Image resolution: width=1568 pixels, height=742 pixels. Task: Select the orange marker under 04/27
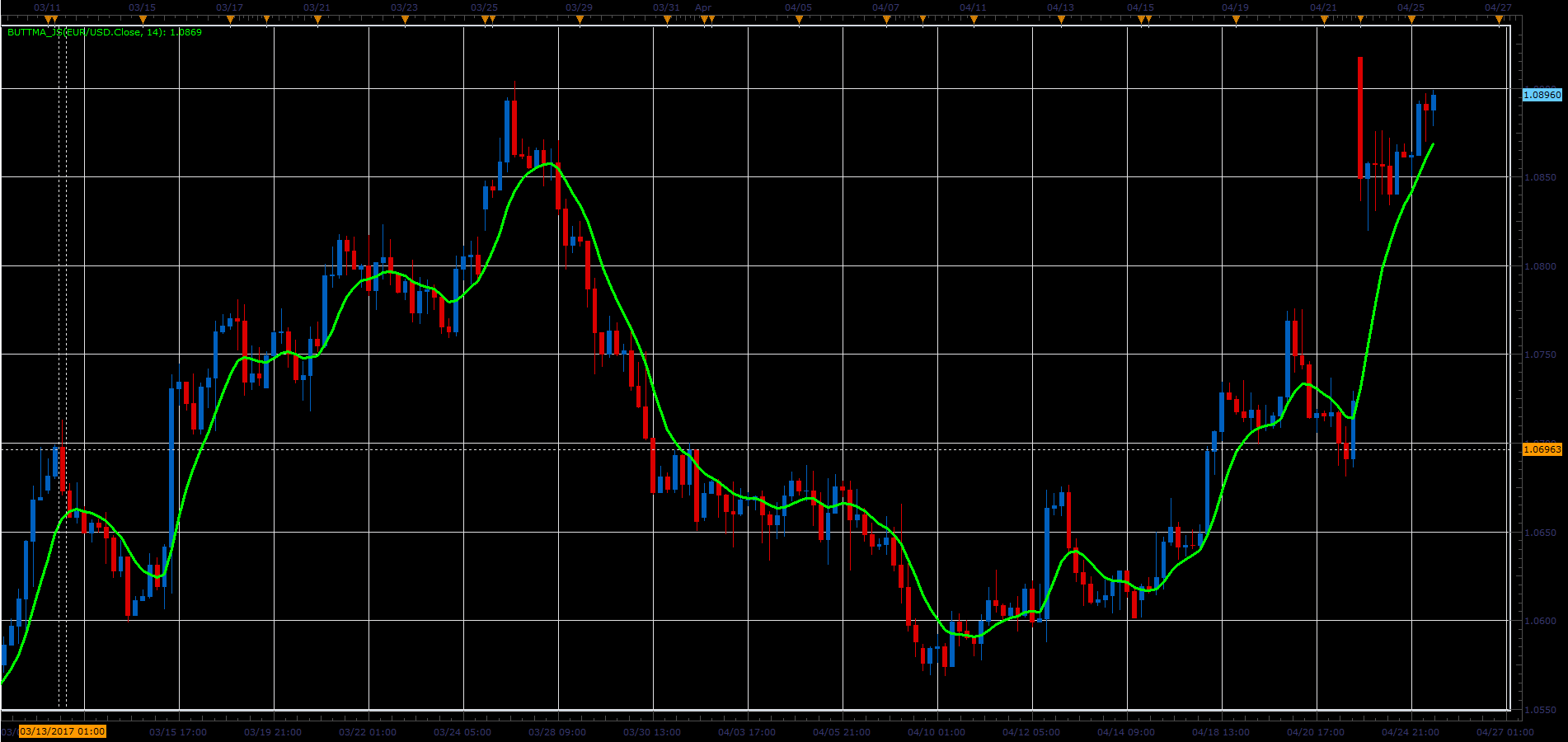pyautogui.click(x=1499, y=20)
